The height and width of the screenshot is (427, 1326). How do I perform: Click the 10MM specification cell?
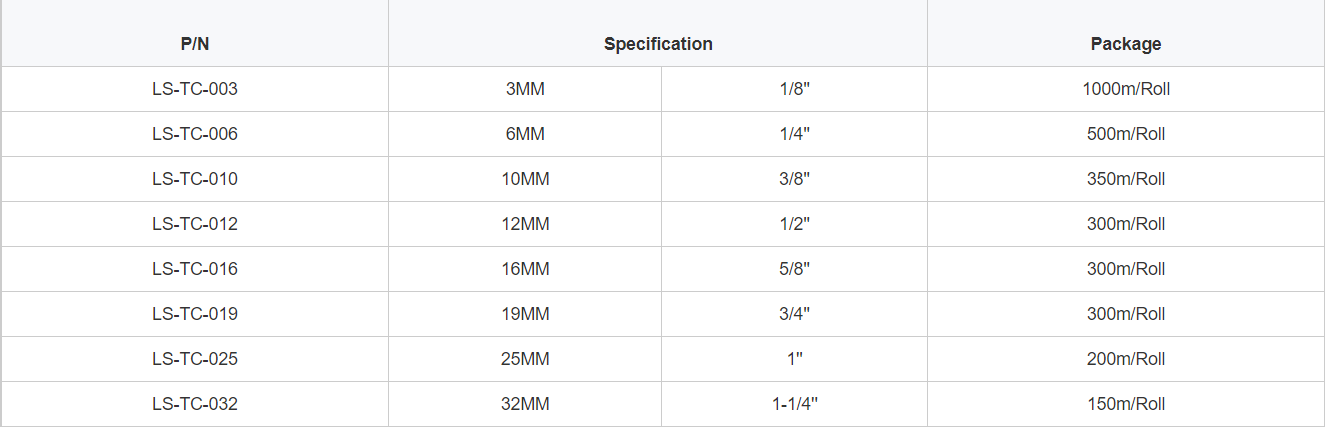click(x=525, y=179)
